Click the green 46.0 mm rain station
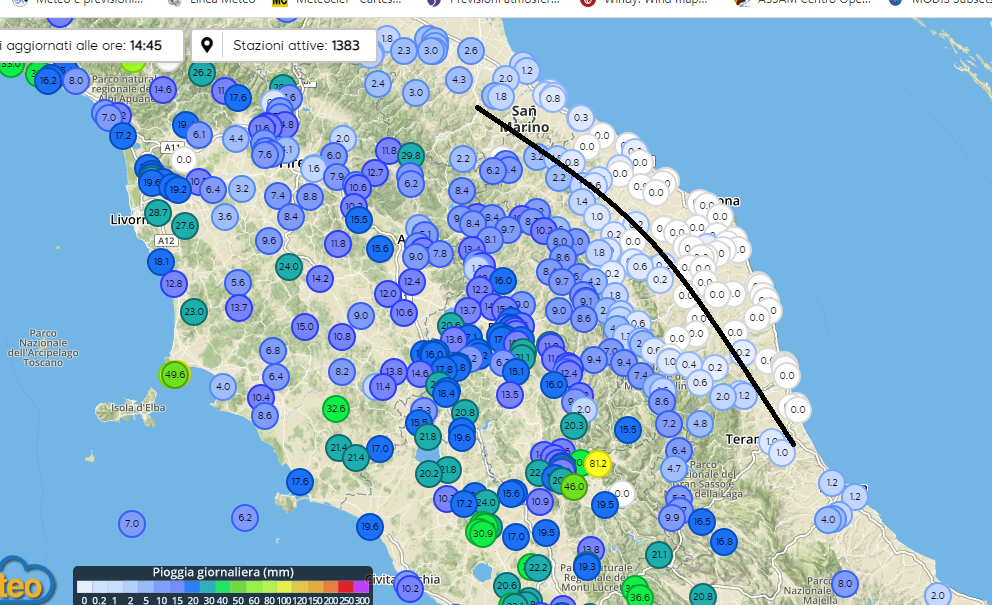Viewport: 992px width, 605px height. click(574, 487)
